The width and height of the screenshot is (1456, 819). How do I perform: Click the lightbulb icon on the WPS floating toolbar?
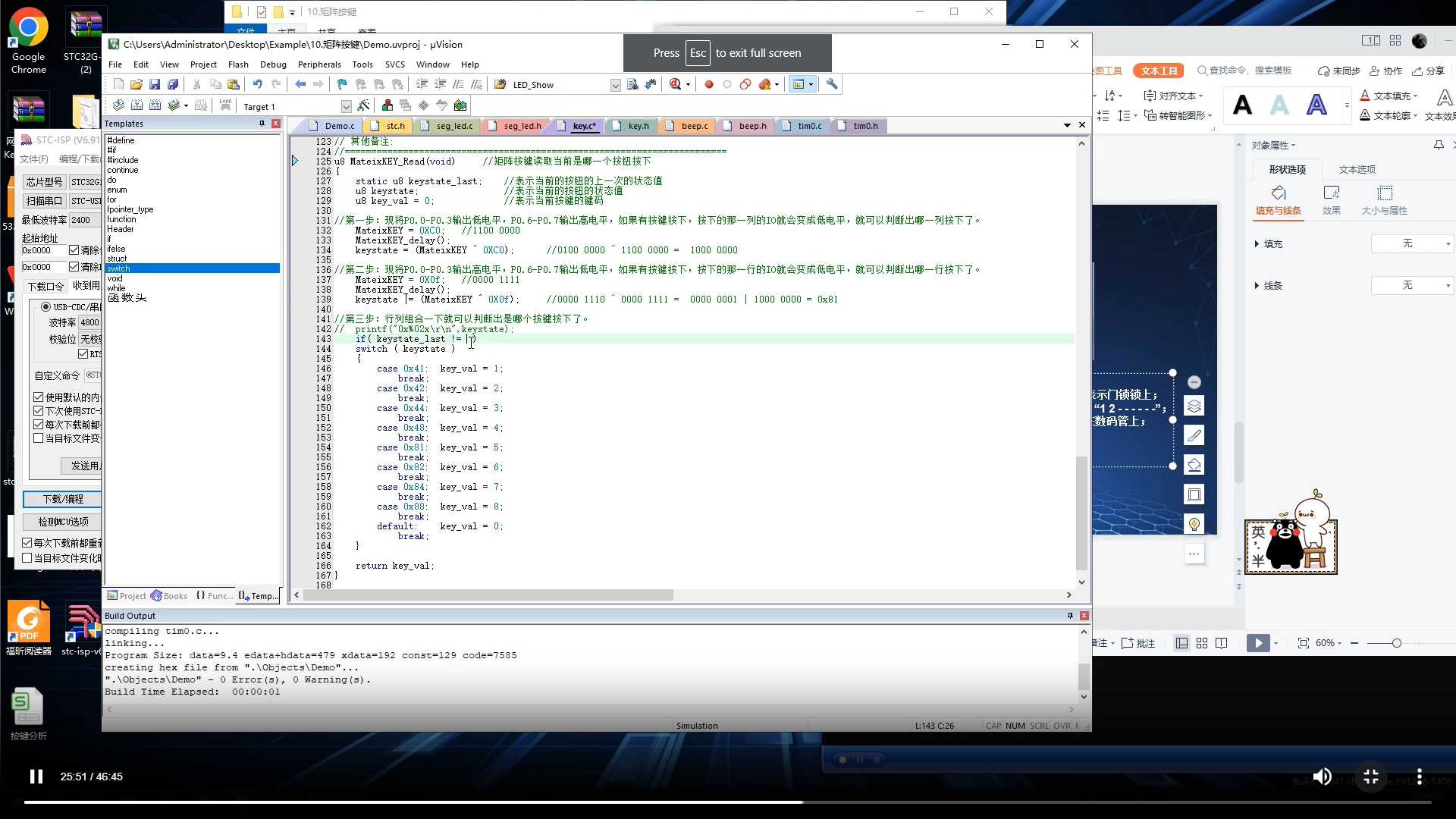coord(1194,524)
